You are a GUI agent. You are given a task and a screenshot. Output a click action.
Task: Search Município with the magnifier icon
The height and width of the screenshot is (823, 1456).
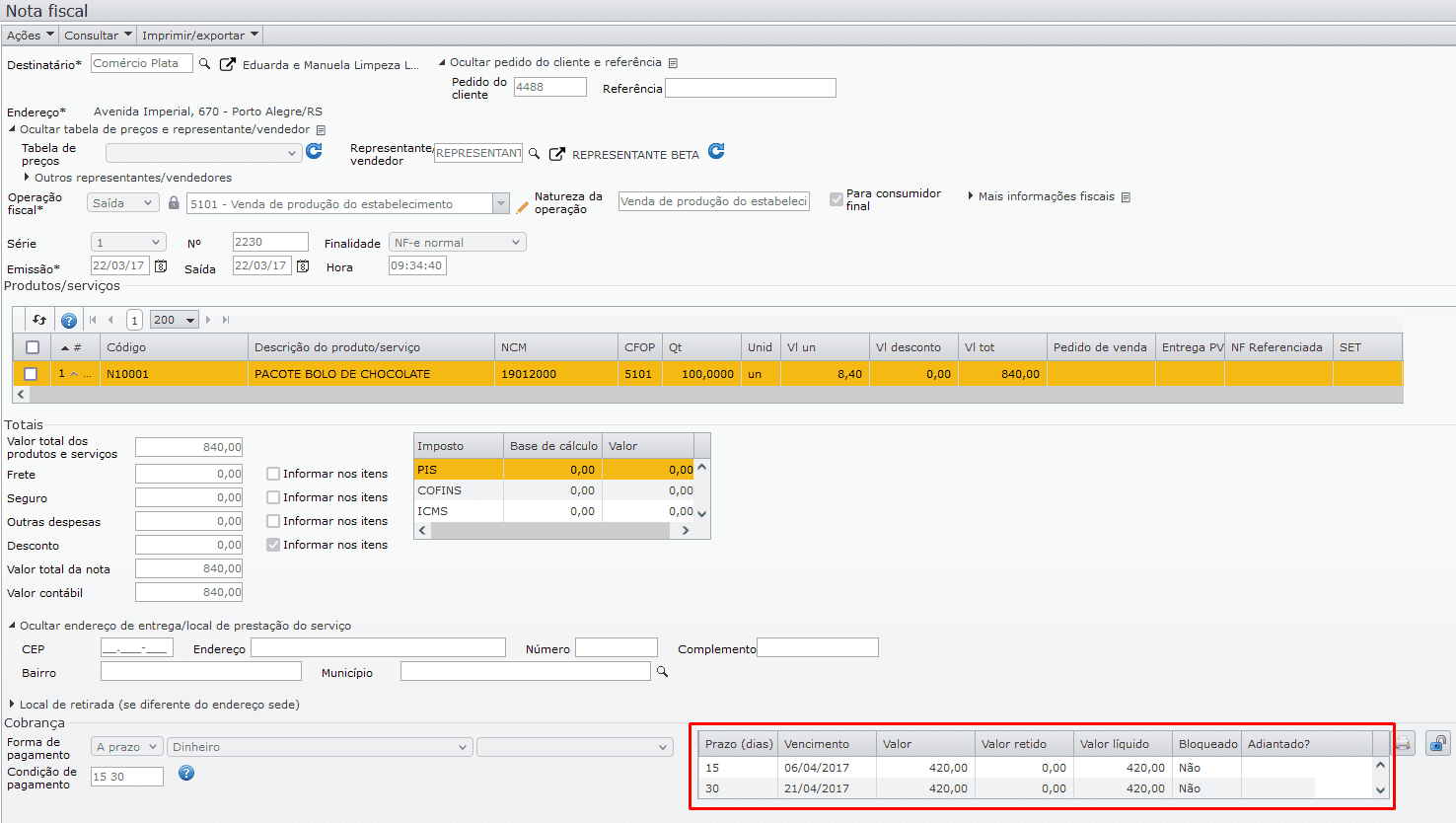point(663,672)
